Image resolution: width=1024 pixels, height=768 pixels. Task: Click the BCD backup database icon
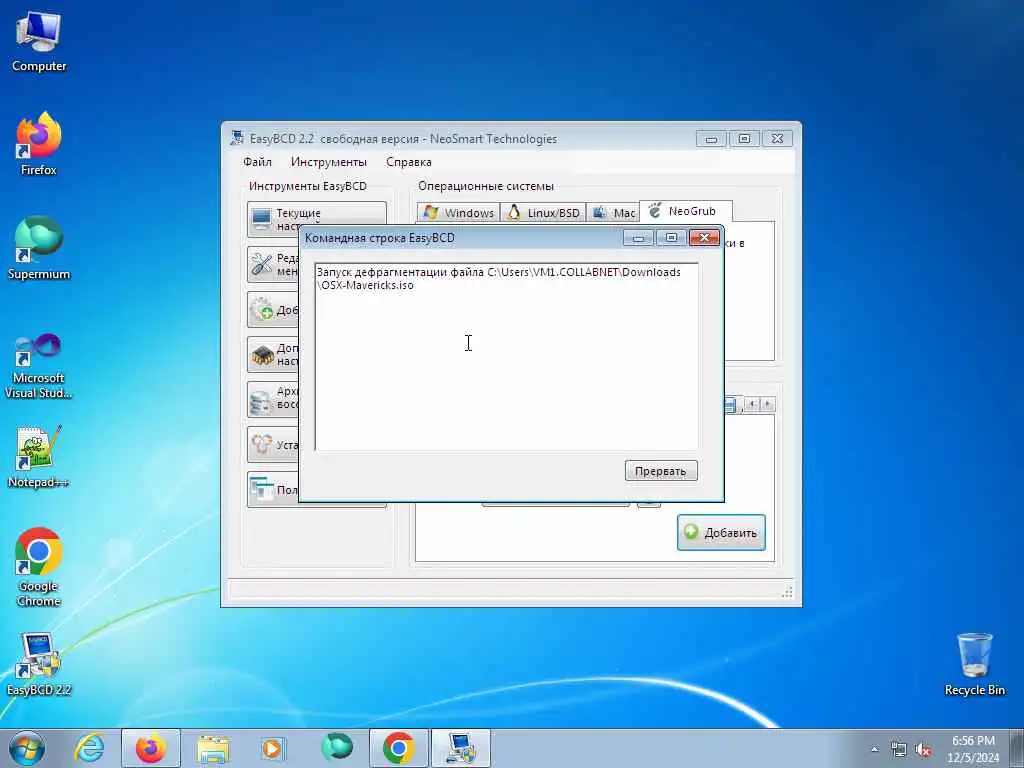tap(262, 399)
